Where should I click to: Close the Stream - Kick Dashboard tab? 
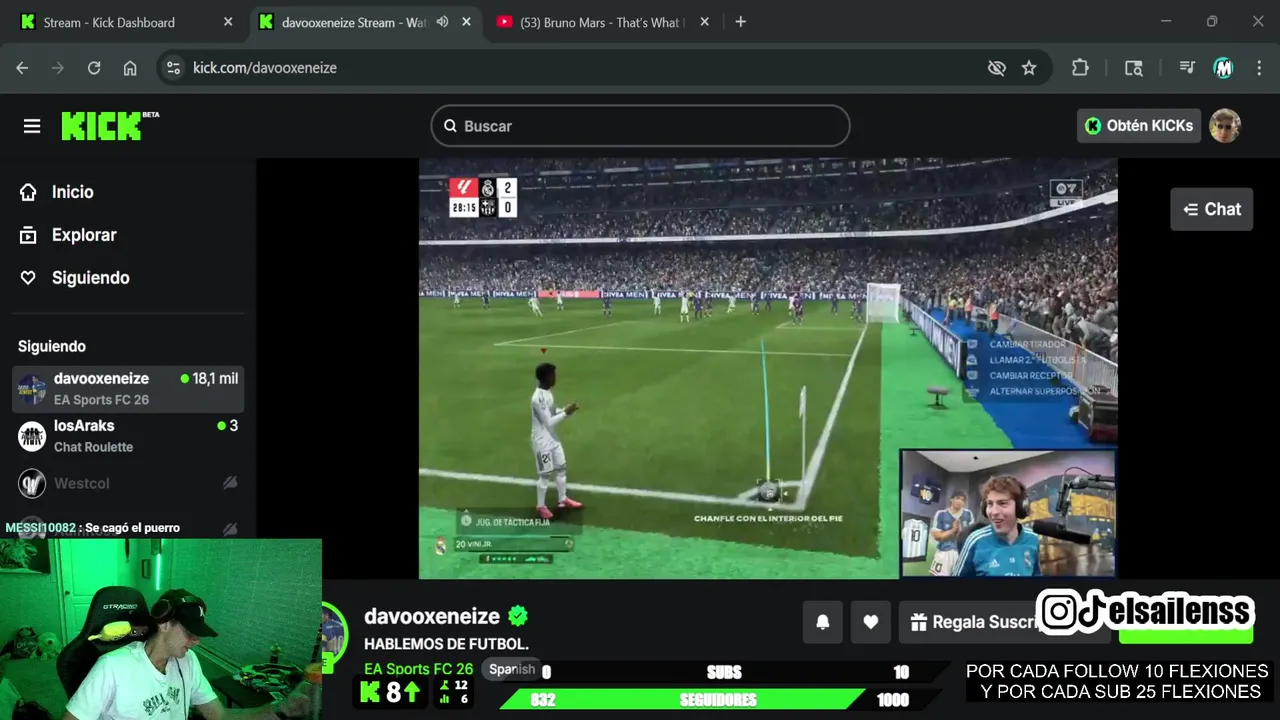(x=228, y=22)
